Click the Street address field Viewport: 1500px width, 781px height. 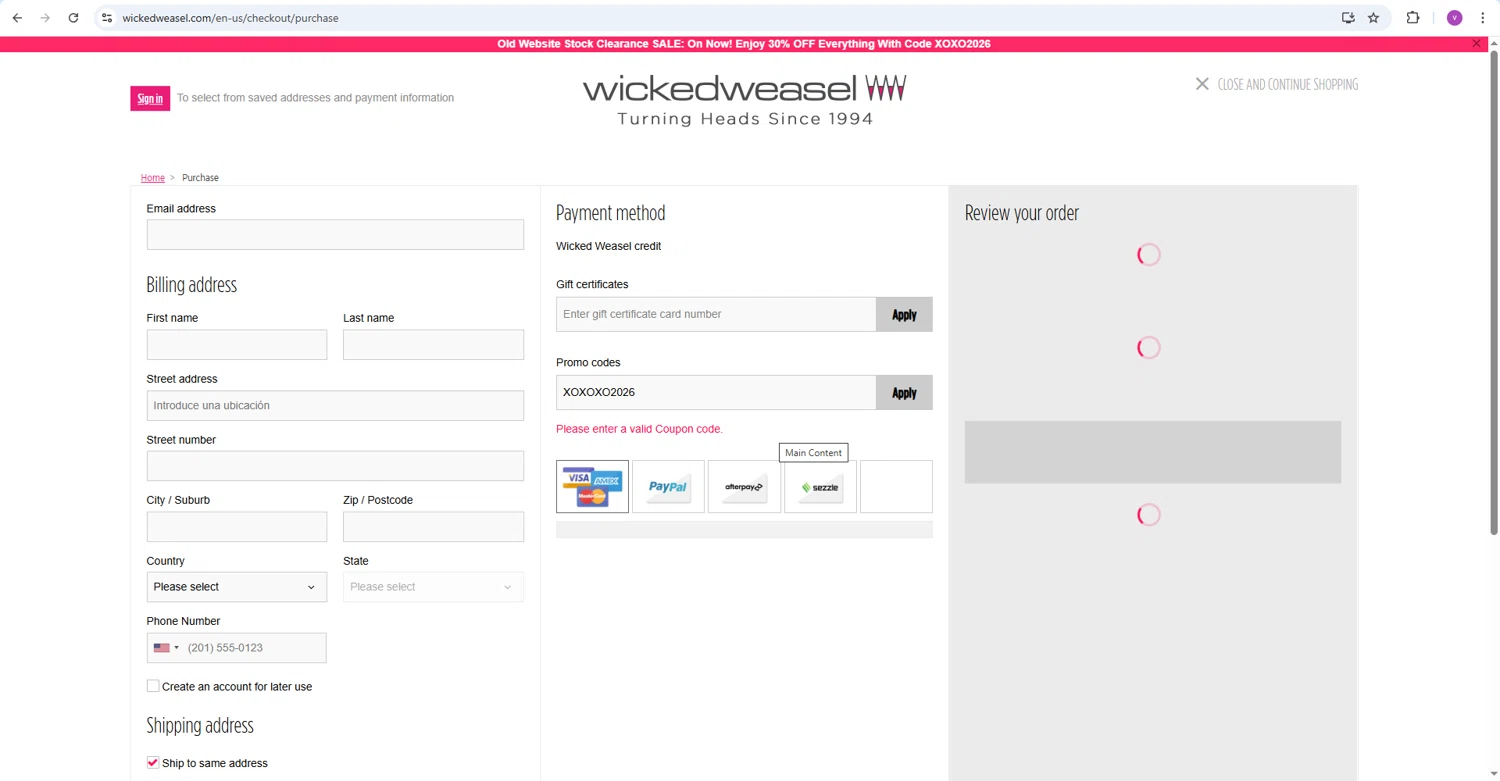(335, 405)
